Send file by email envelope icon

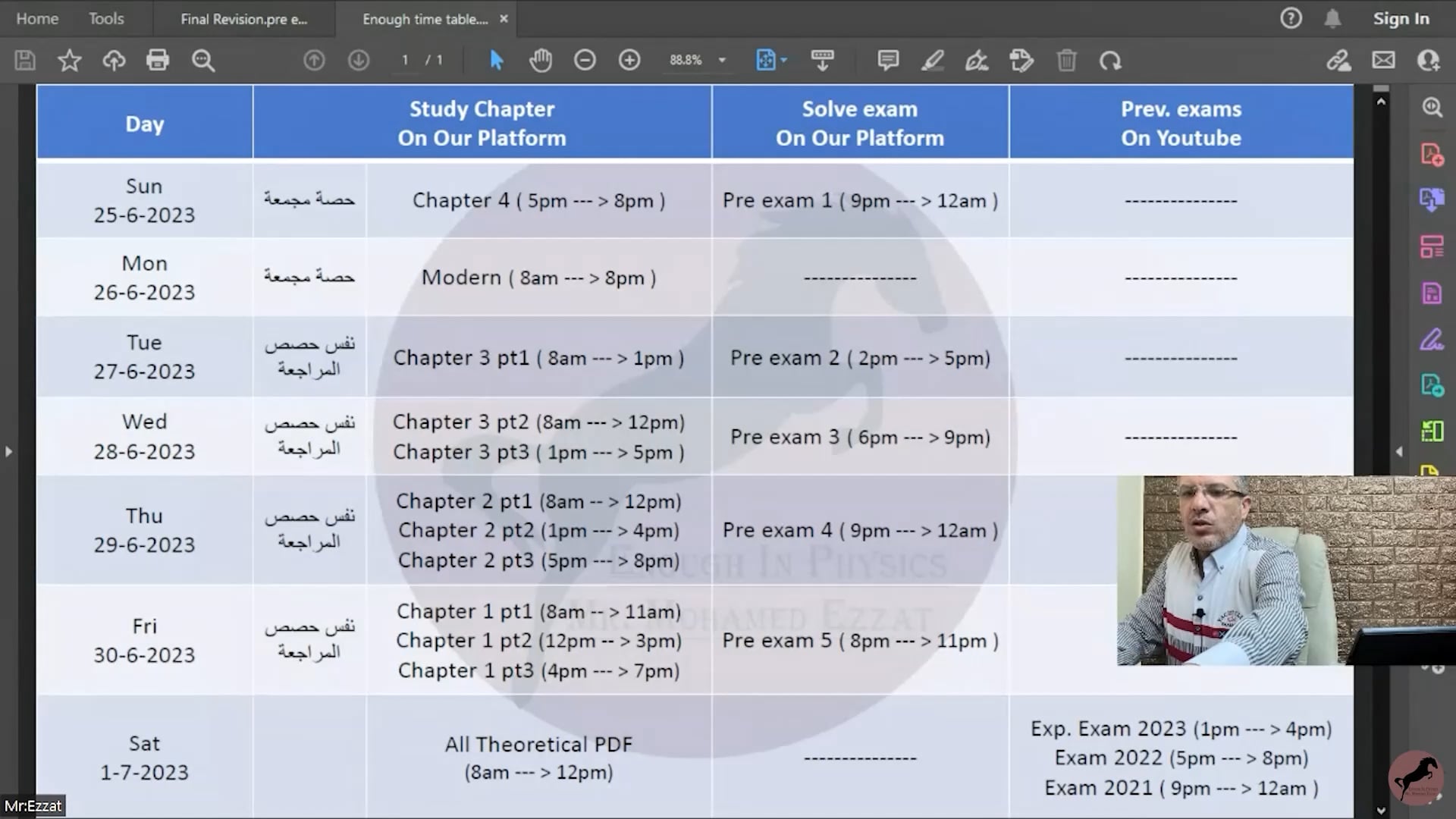(1383, 60)
